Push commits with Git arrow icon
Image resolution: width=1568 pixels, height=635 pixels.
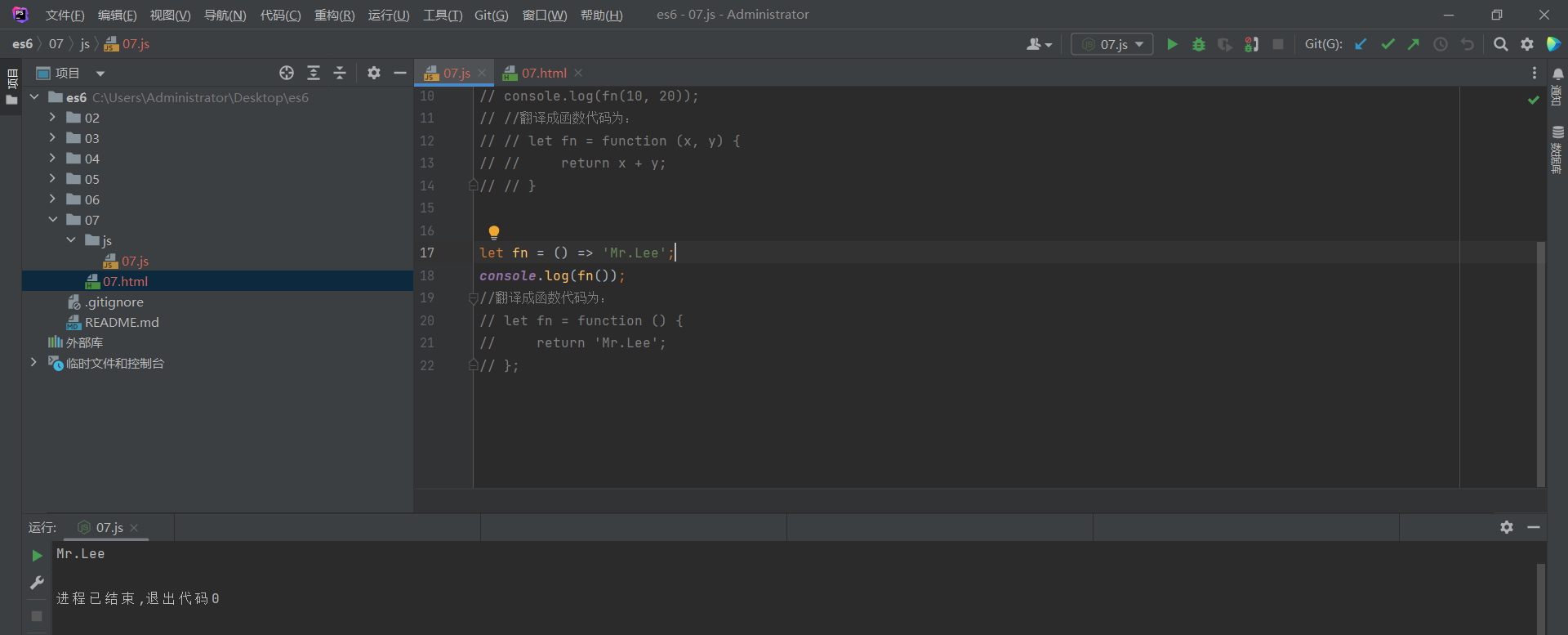(1414, 44)
